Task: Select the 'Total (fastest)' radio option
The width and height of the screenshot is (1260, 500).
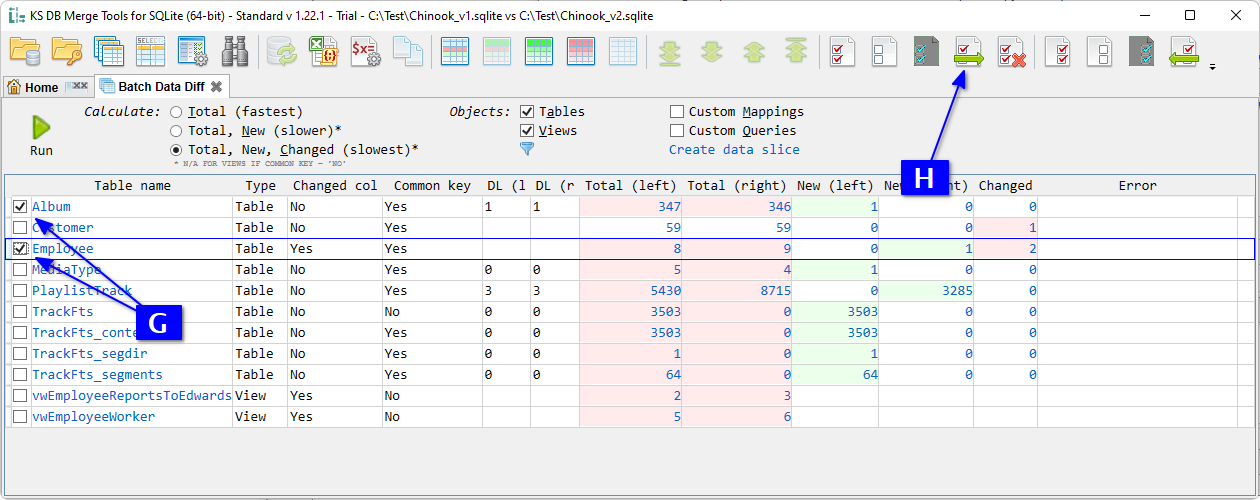Action: coord(176,112)
